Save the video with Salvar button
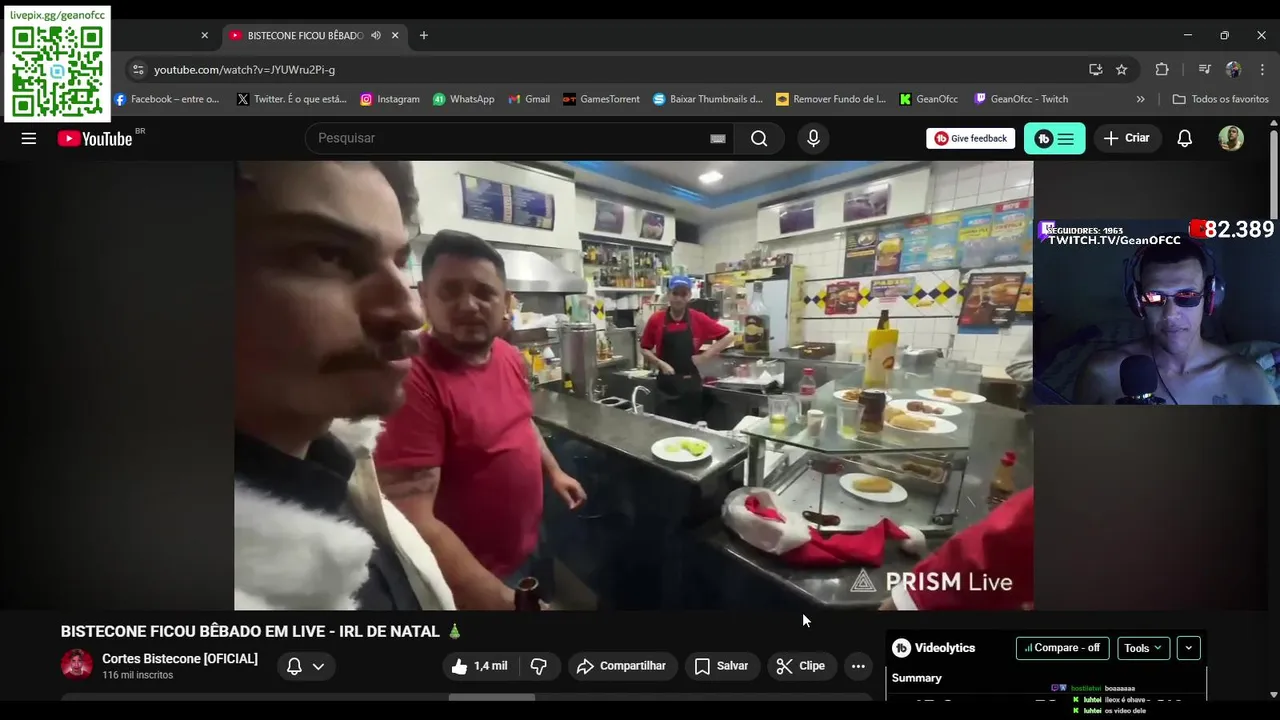 click(x=722, y=666)
